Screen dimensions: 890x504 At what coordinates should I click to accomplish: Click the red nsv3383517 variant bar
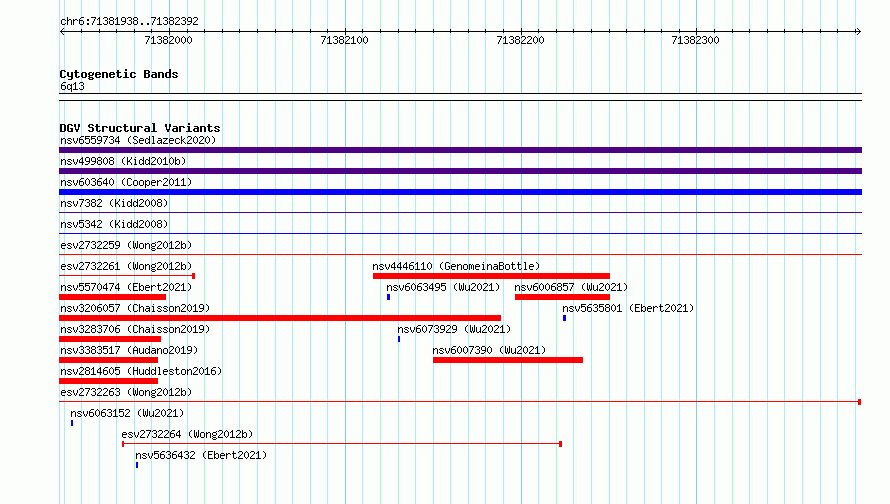108,360
